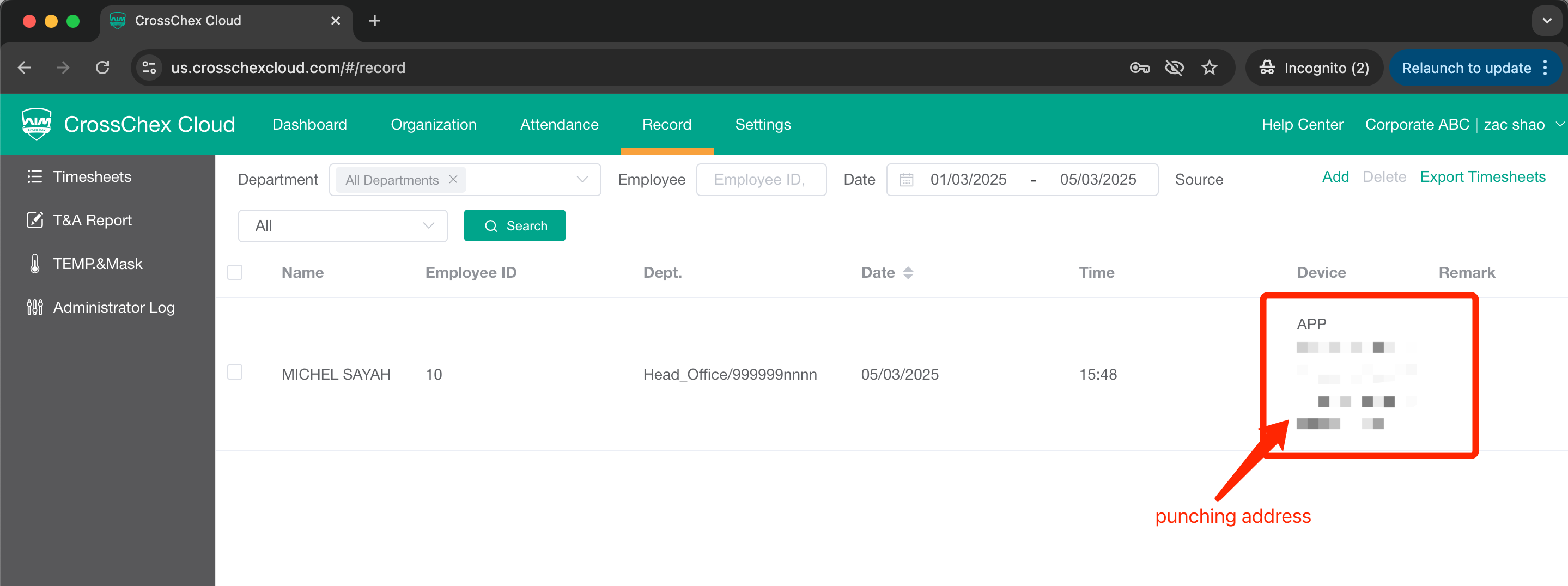Check the MICHEL SAYAH row checkbox
Screen dimensions: 1568x586
[x=234, y=372]
